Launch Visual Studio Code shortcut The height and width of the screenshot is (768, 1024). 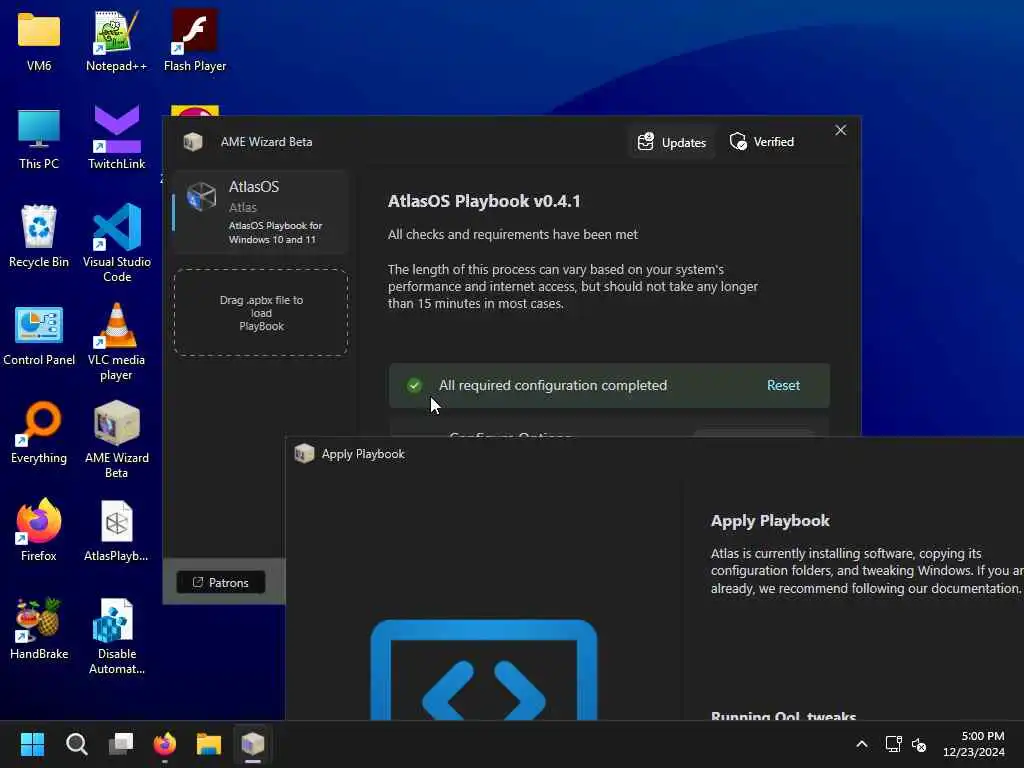pos(116,243)
